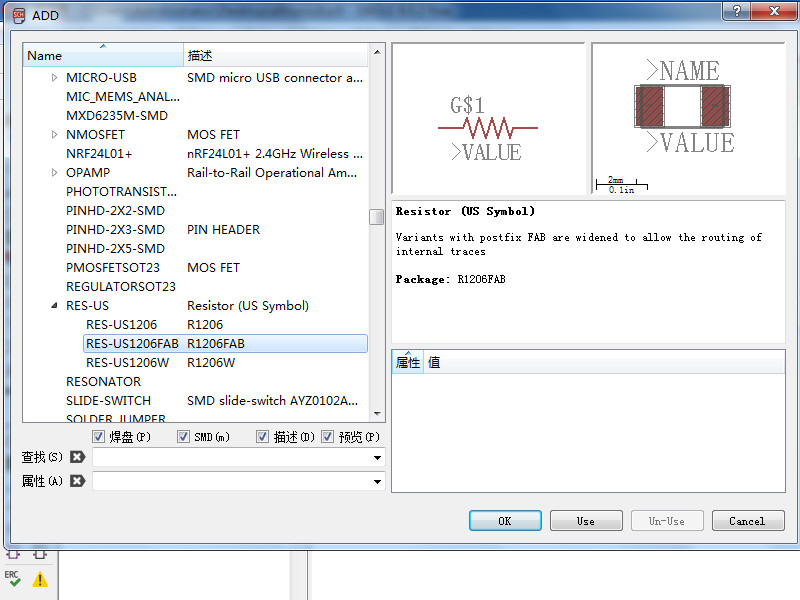This screenshot has height=600, width=800.
Task: Sort by the Name column header
Action: tap(103, 55)
